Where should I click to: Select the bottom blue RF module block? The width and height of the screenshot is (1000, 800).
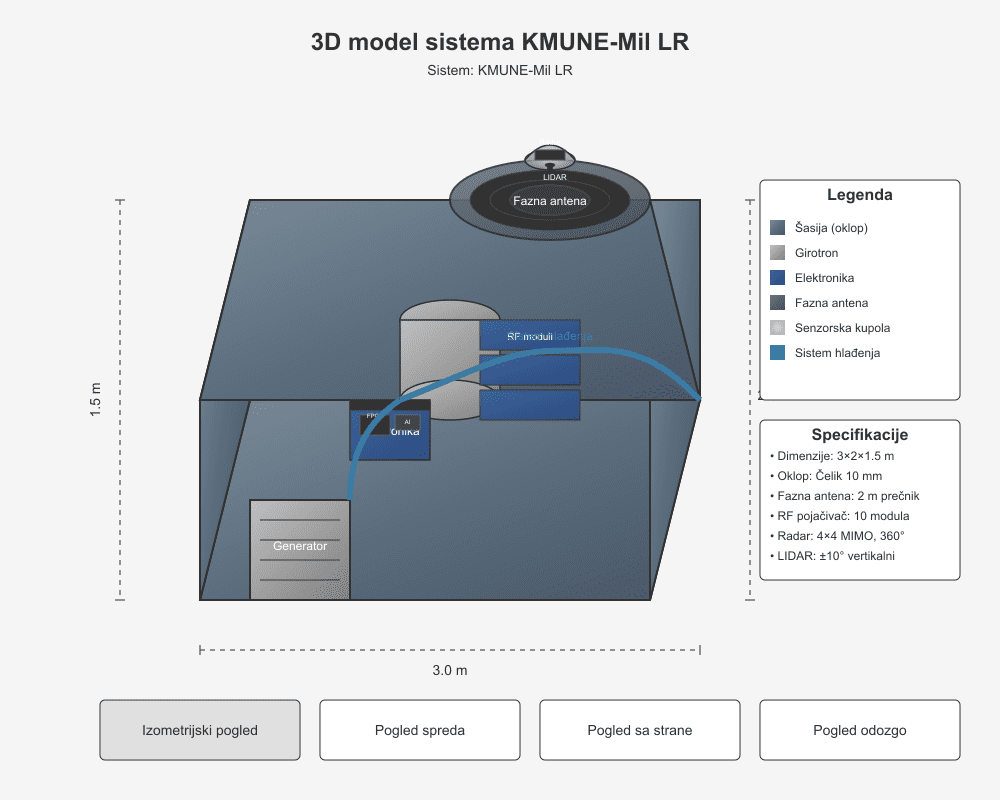tap(530, 405)
